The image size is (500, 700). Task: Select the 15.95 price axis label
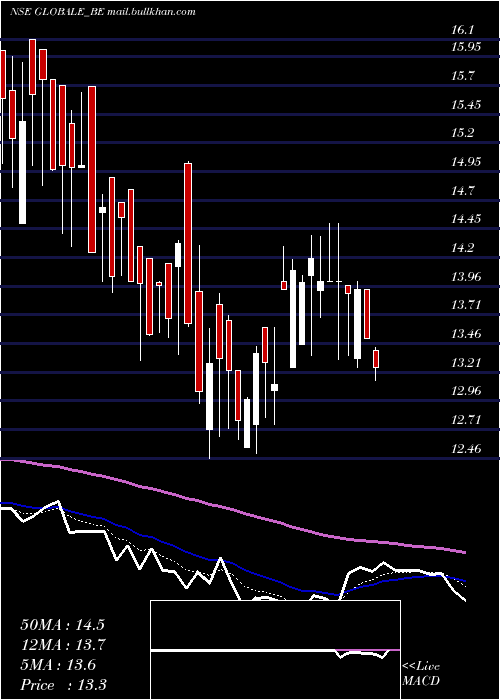tap(466, 47)
